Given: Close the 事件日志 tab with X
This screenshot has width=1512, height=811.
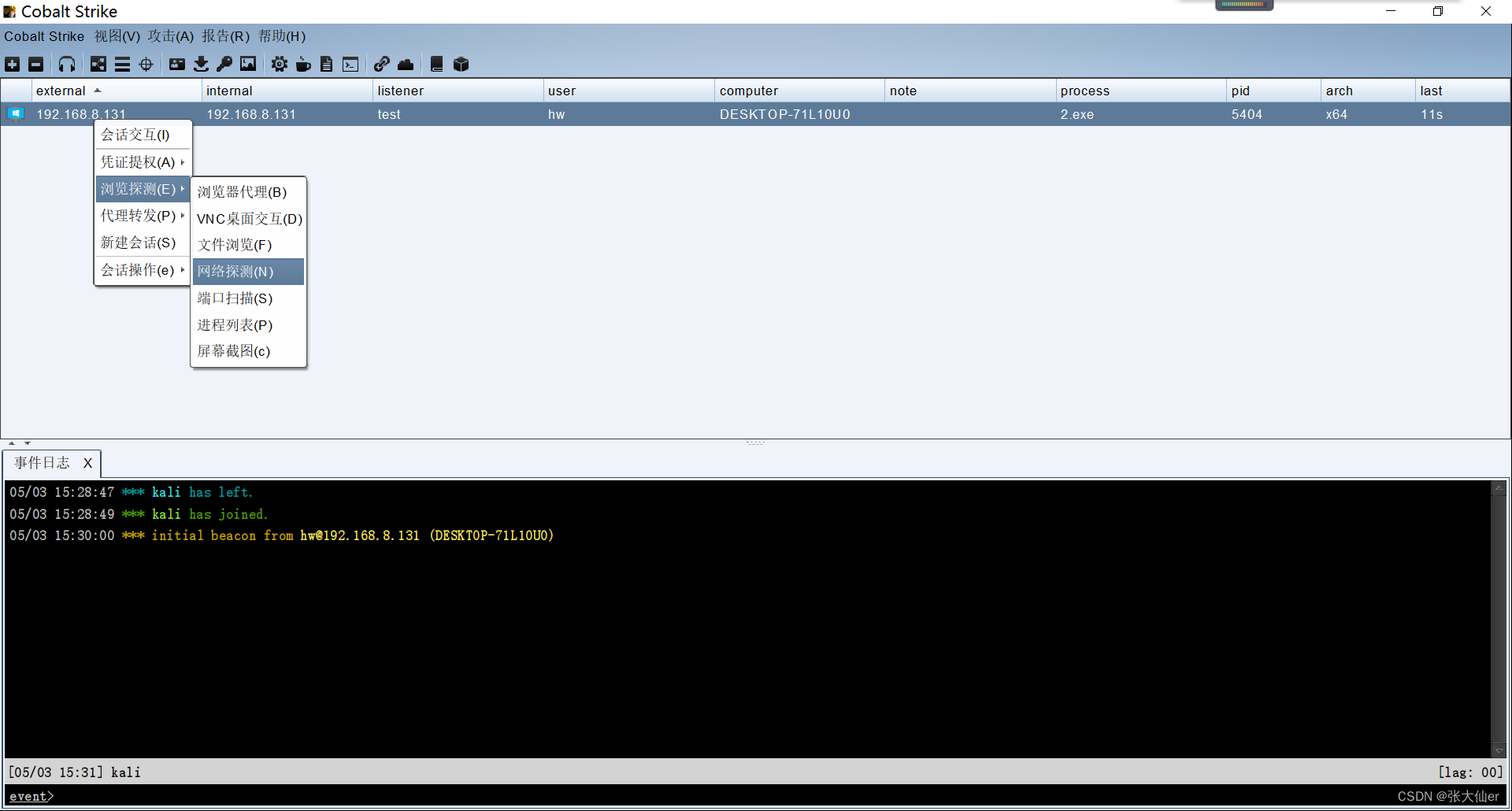Looking at the screenshot, I should tap(87, 463).
